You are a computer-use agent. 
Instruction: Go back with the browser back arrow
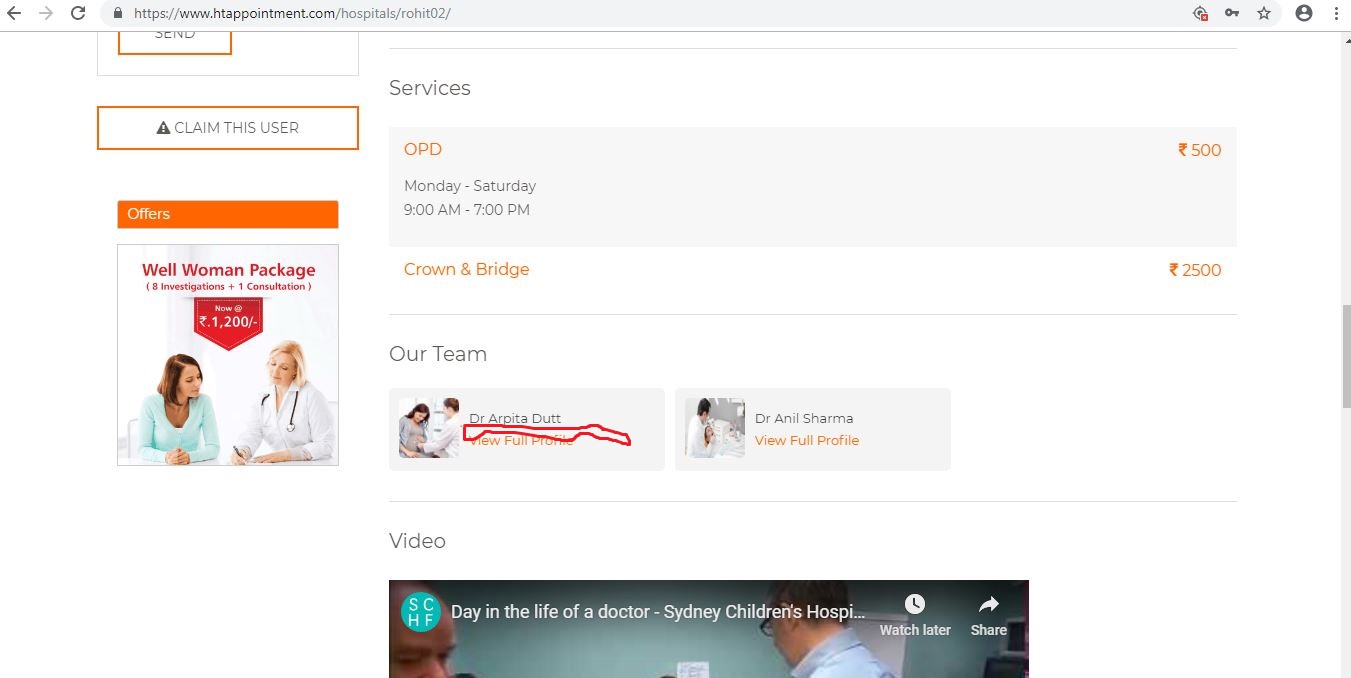14,14
